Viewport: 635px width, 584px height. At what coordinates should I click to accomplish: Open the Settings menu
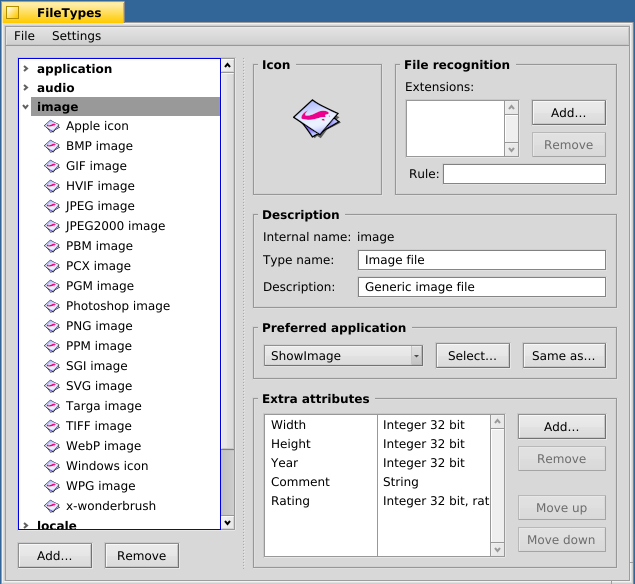coord(77,36)
